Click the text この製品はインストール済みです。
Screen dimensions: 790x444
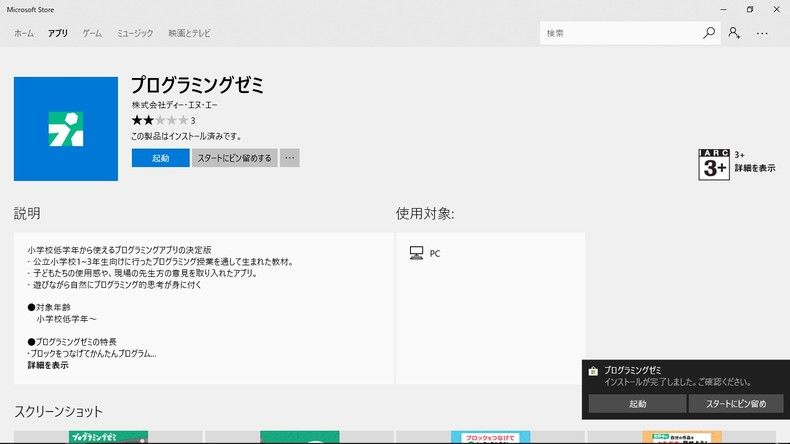click(x=187, y=136)
